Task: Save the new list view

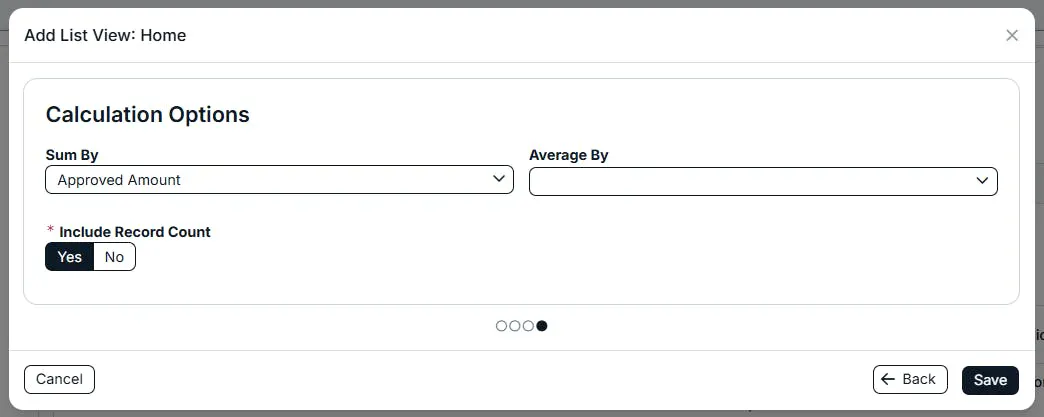Action: click(990, 380)
